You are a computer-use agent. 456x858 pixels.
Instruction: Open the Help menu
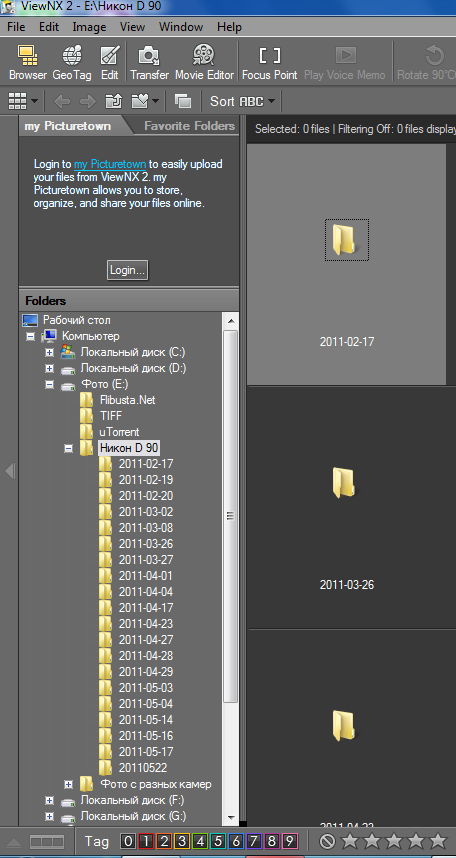(229, 27)
